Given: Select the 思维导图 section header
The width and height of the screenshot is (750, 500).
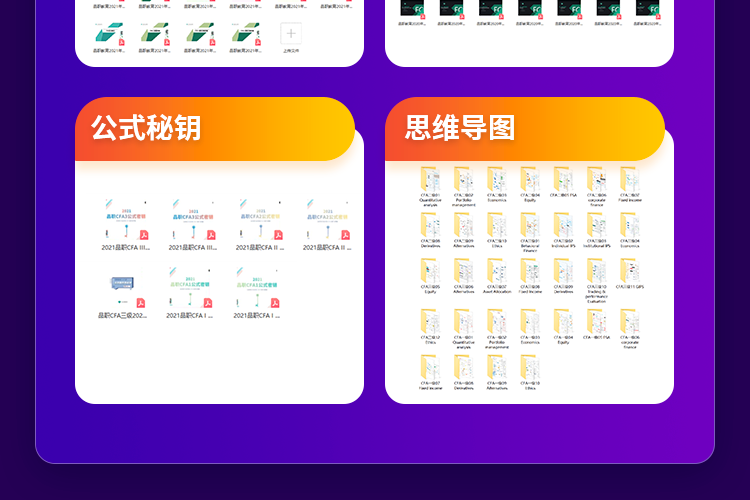Looking at the screenshot, I should coord(460,128).
